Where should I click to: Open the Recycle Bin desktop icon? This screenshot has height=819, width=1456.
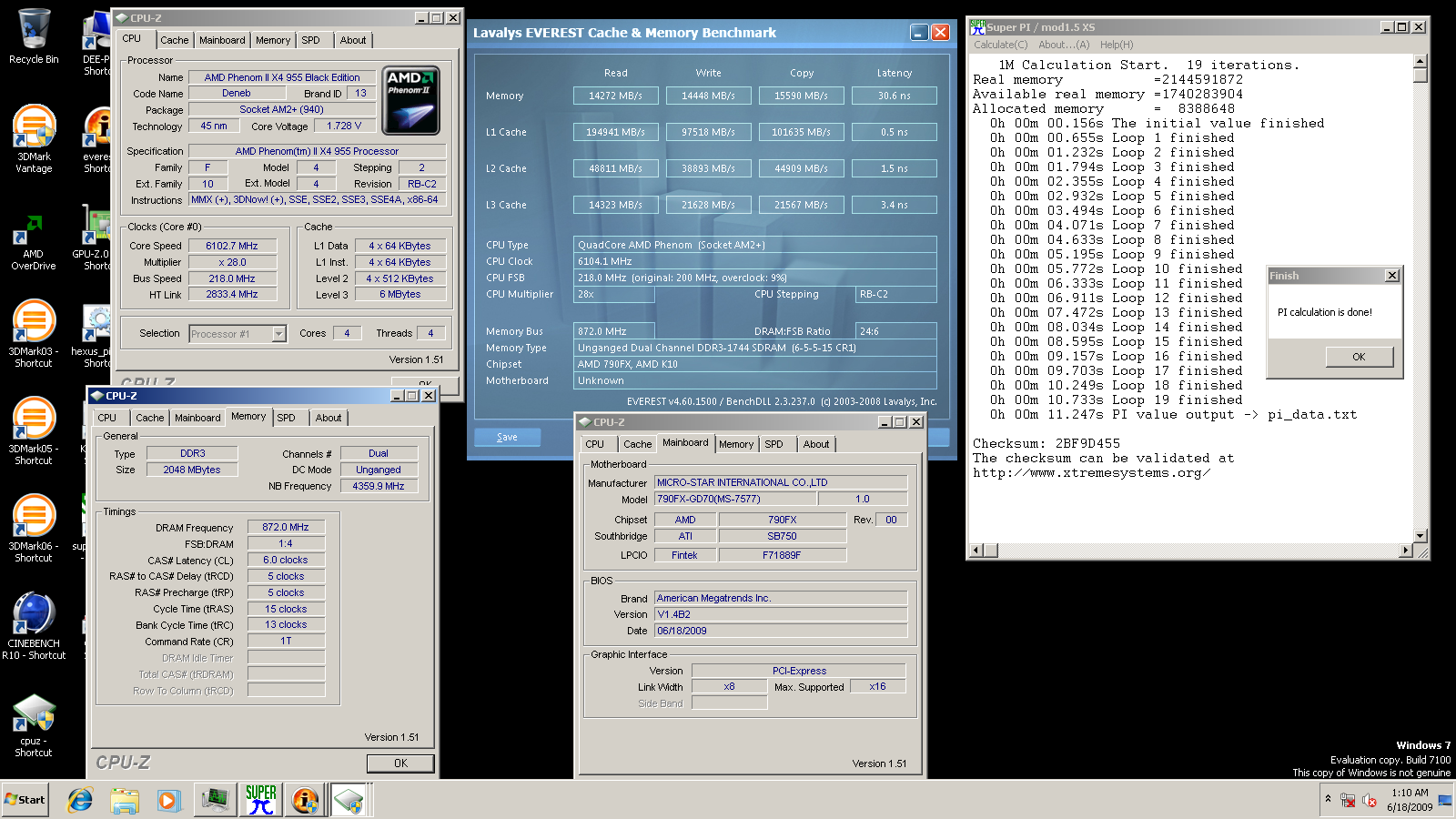point(34,36)
